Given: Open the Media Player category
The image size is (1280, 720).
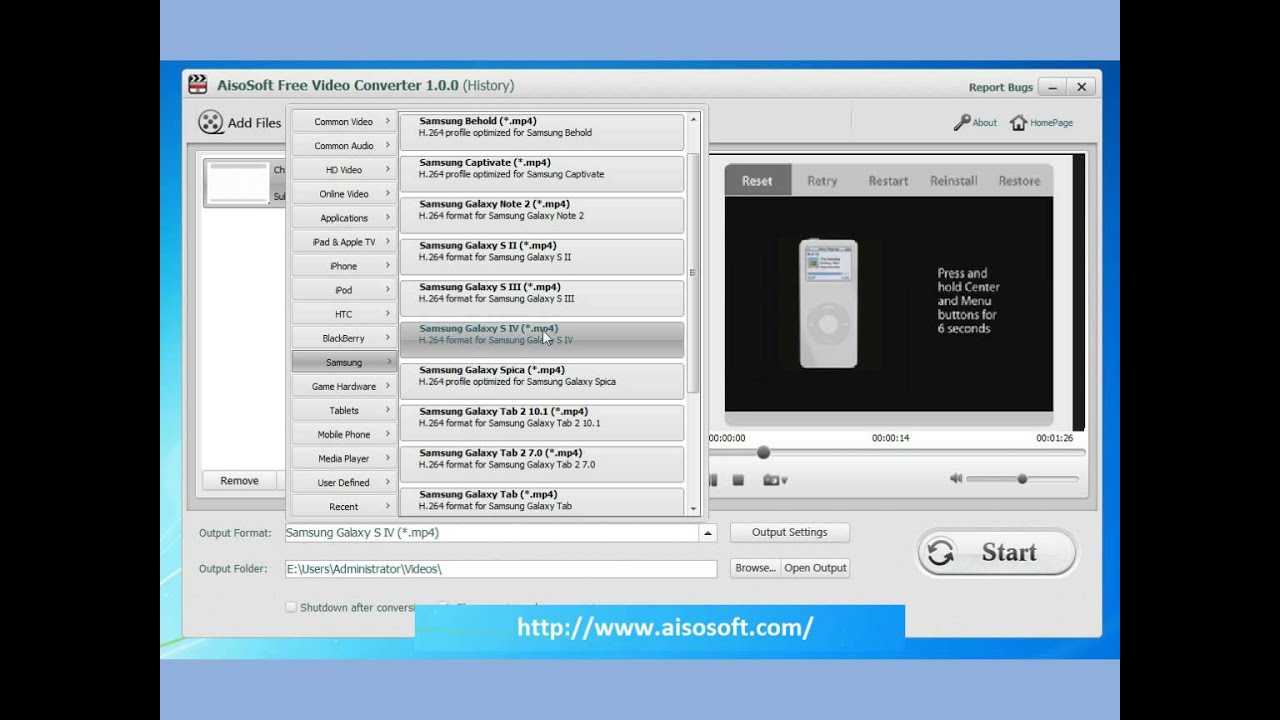Looking at the screenshot, I should pos(344,458).
